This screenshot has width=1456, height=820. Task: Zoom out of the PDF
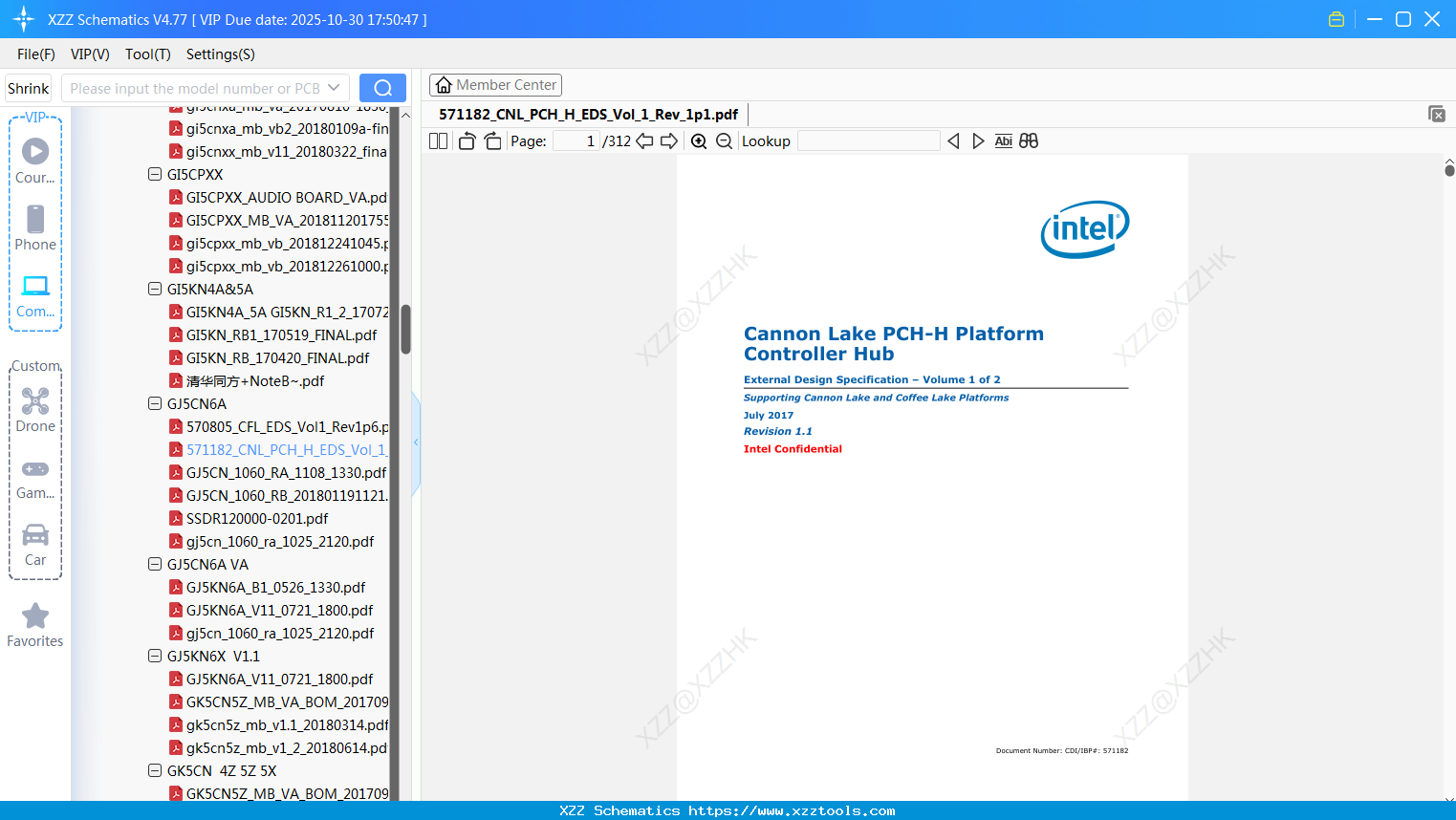[x=724, y=140]
